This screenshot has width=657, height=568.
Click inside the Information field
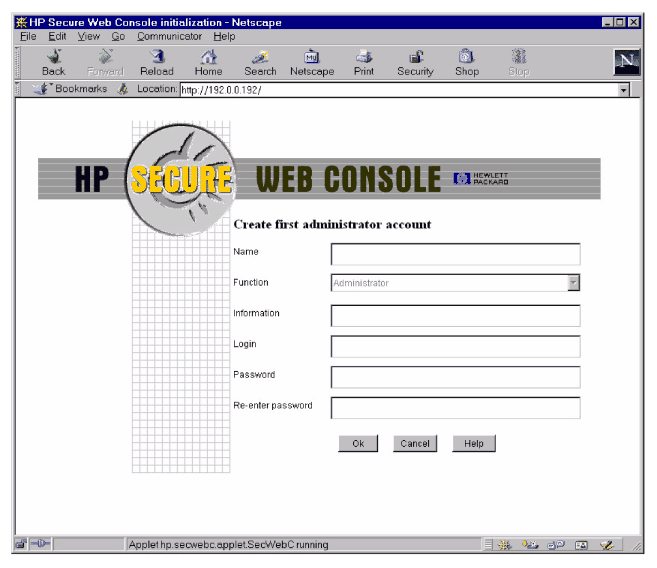pos(455,315)
